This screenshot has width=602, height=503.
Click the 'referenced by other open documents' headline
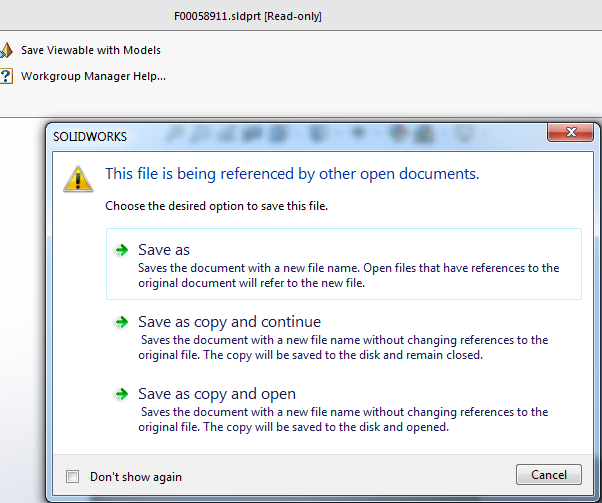[292, 174]
